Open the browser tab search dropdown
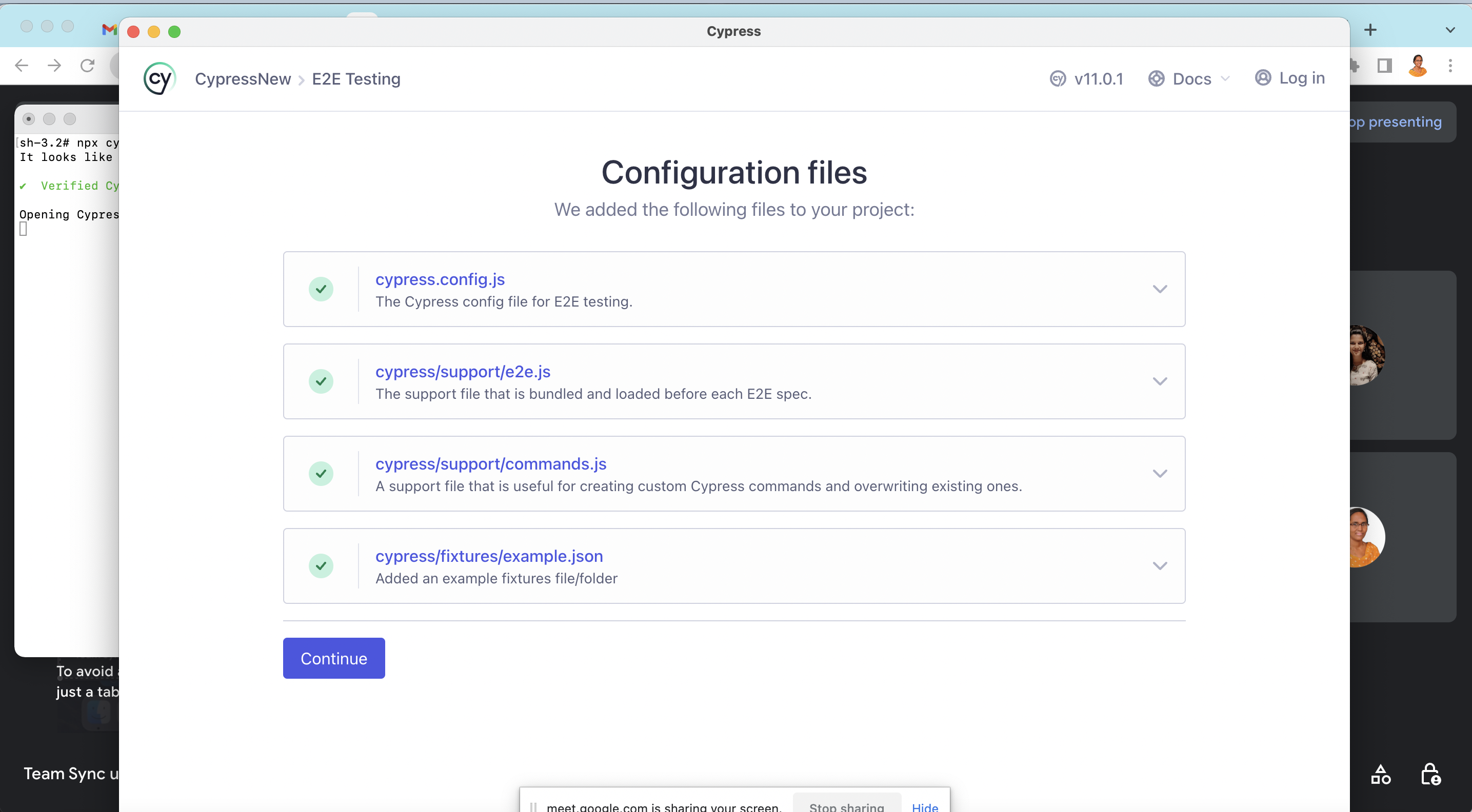1472x812 pixels. click(1450, 30)
